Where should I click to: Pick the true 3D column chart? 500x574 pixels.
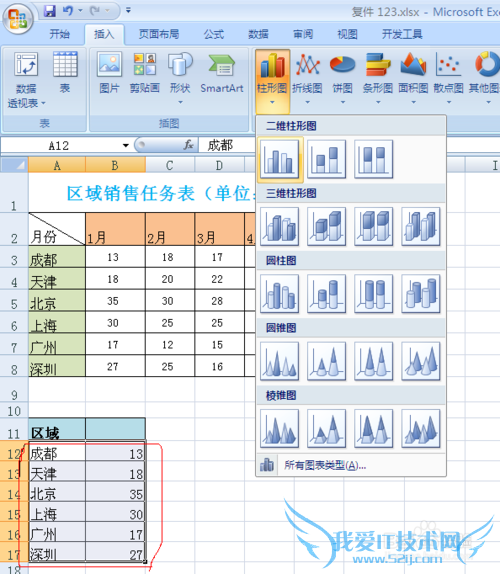[421, 227]
